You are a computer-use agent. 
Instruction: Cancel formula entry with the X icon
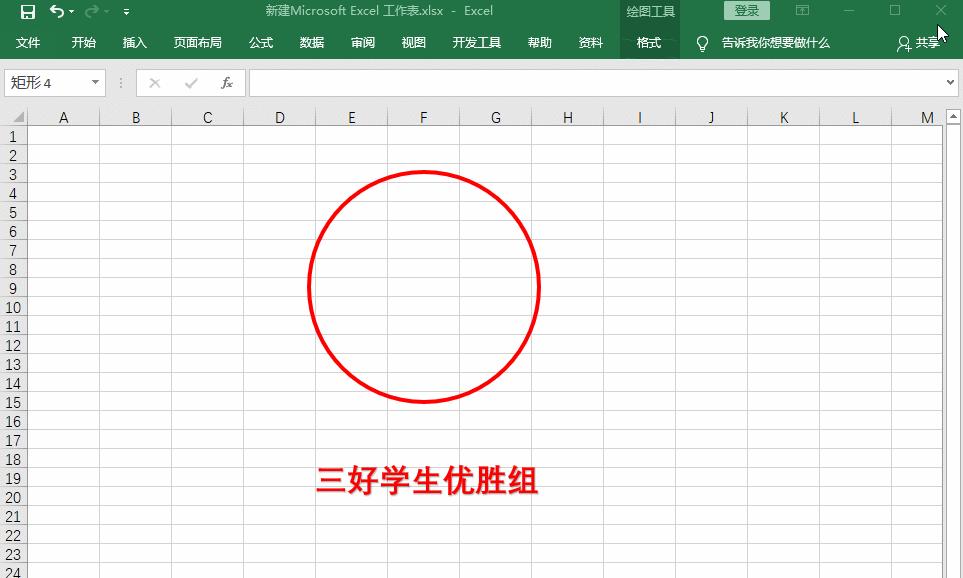point(155,83)
